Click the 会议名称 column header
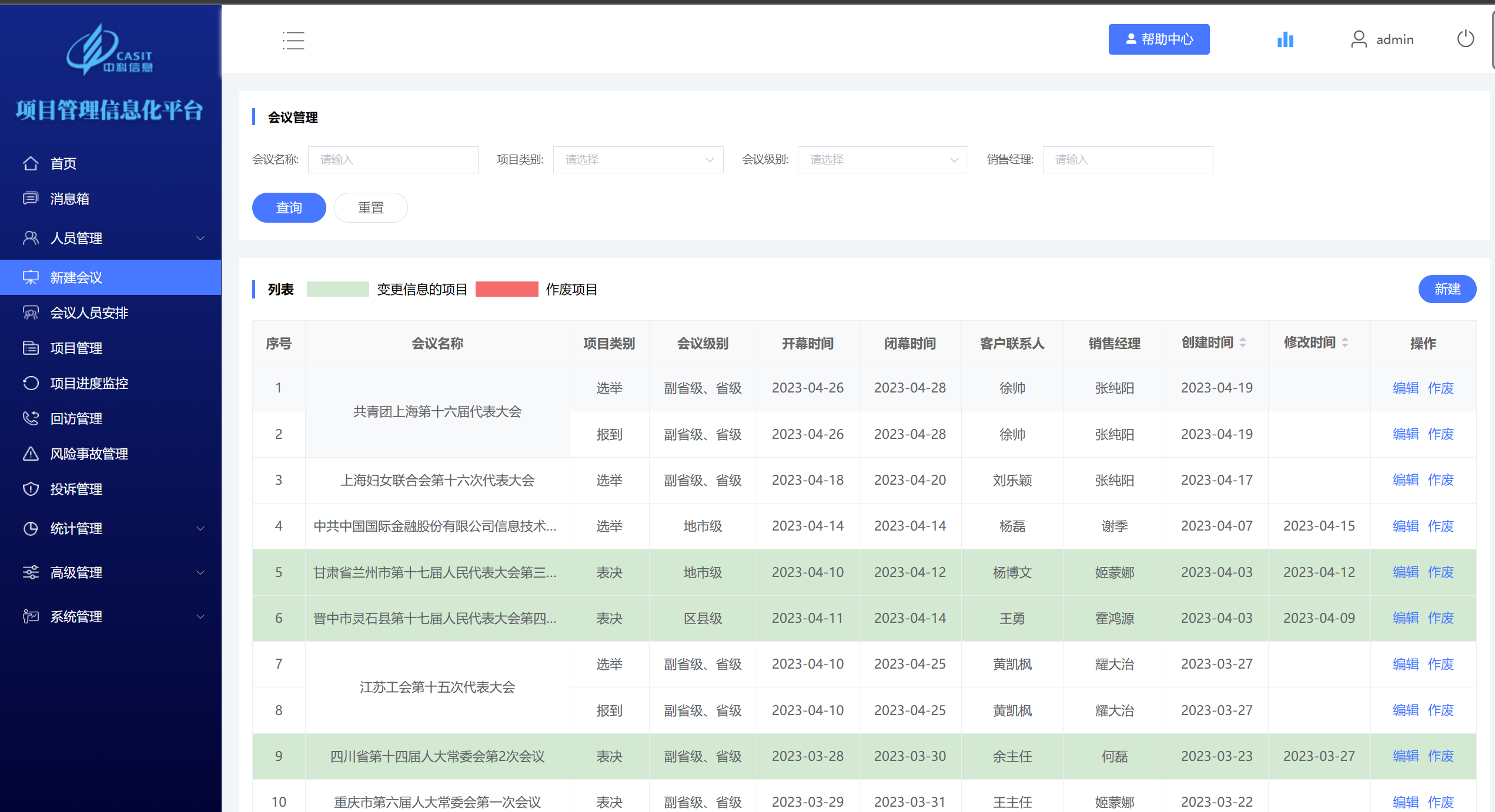1495x812 pixels. (437, 343)
